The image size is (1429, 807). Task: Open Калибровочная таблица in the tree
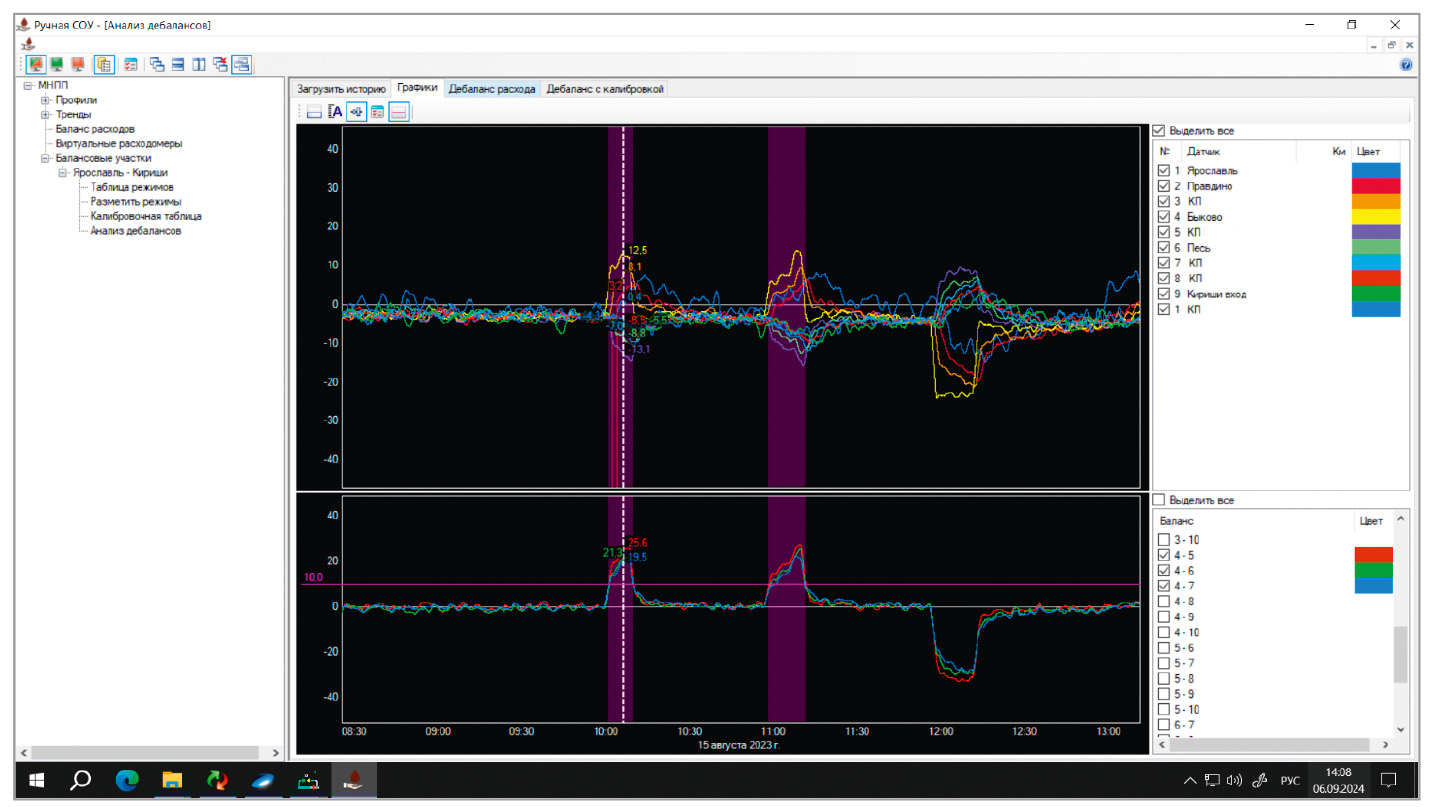coord(145,216)
